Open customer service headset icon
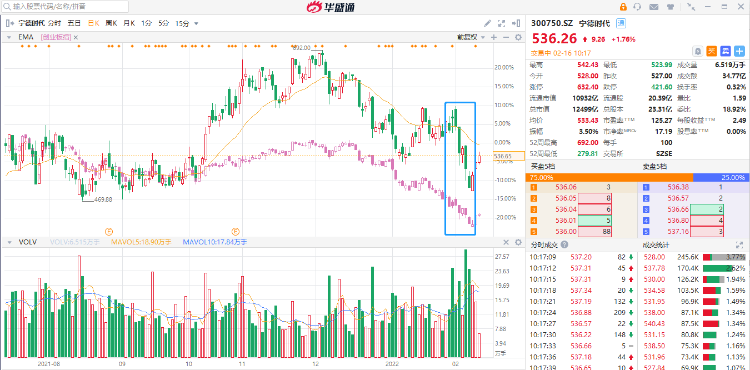This screenshot has height=370, width=750. (637, 7)
